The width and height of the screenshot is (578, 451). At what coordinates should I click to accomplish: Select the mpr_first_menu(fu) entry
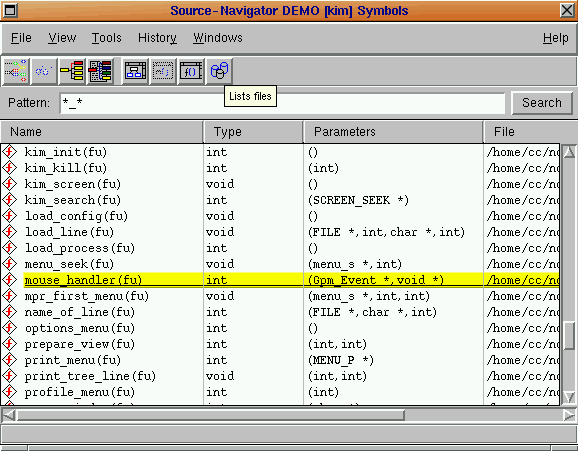87,296
